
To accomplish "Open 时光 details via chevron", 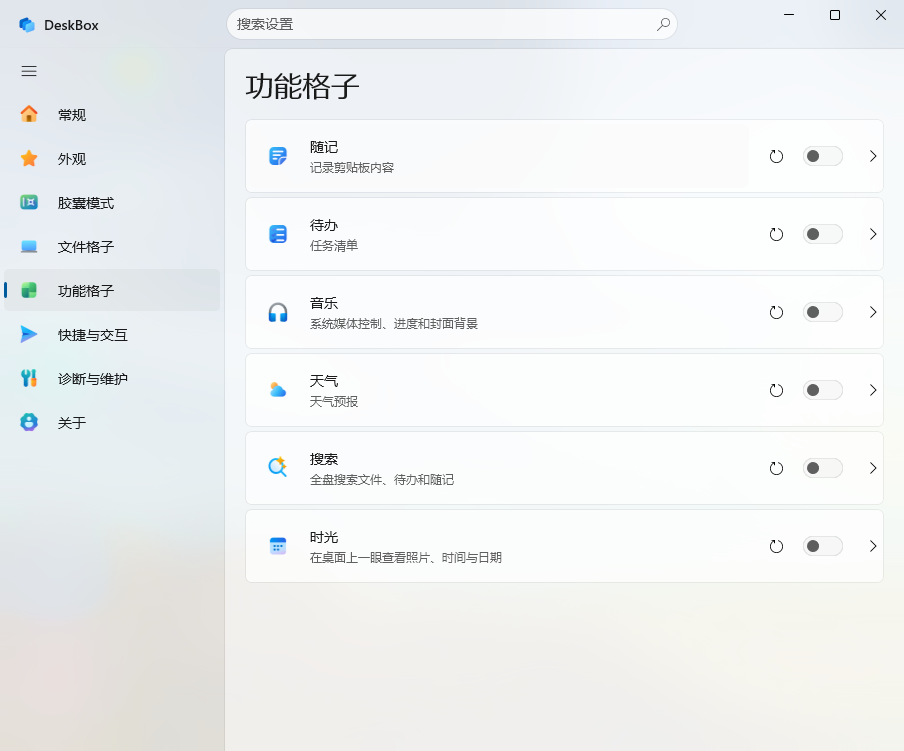I will (x=873, y=546).
